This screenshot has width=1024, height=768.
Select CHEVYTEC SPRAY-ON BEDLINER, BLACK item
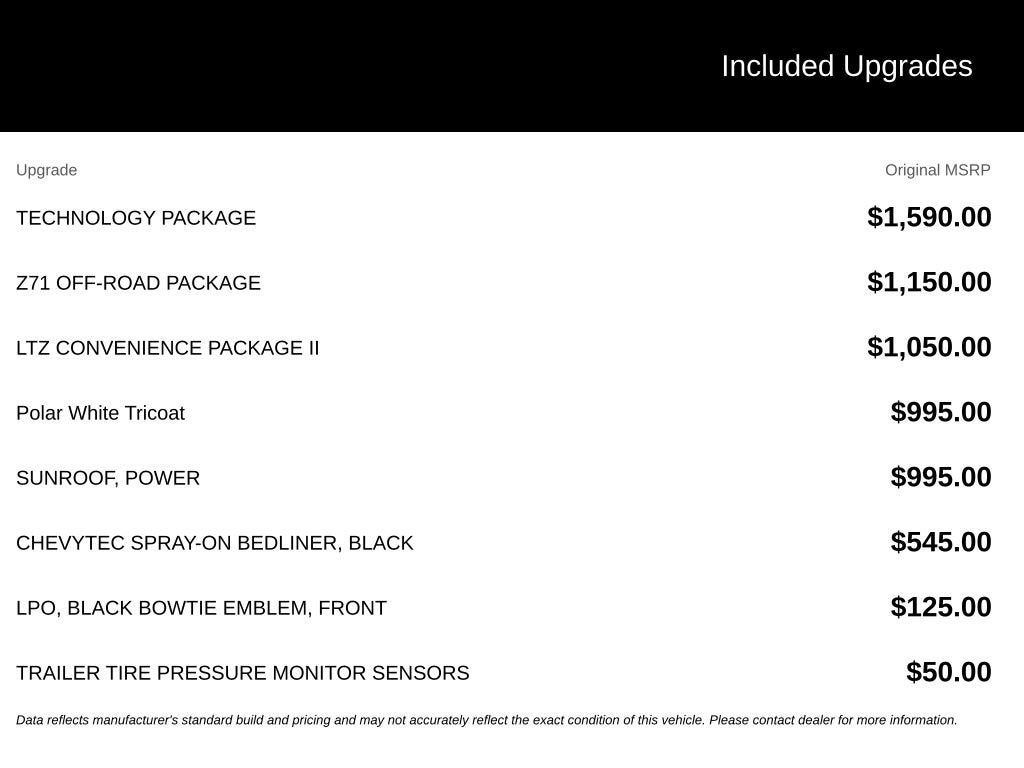coord(215,543)
